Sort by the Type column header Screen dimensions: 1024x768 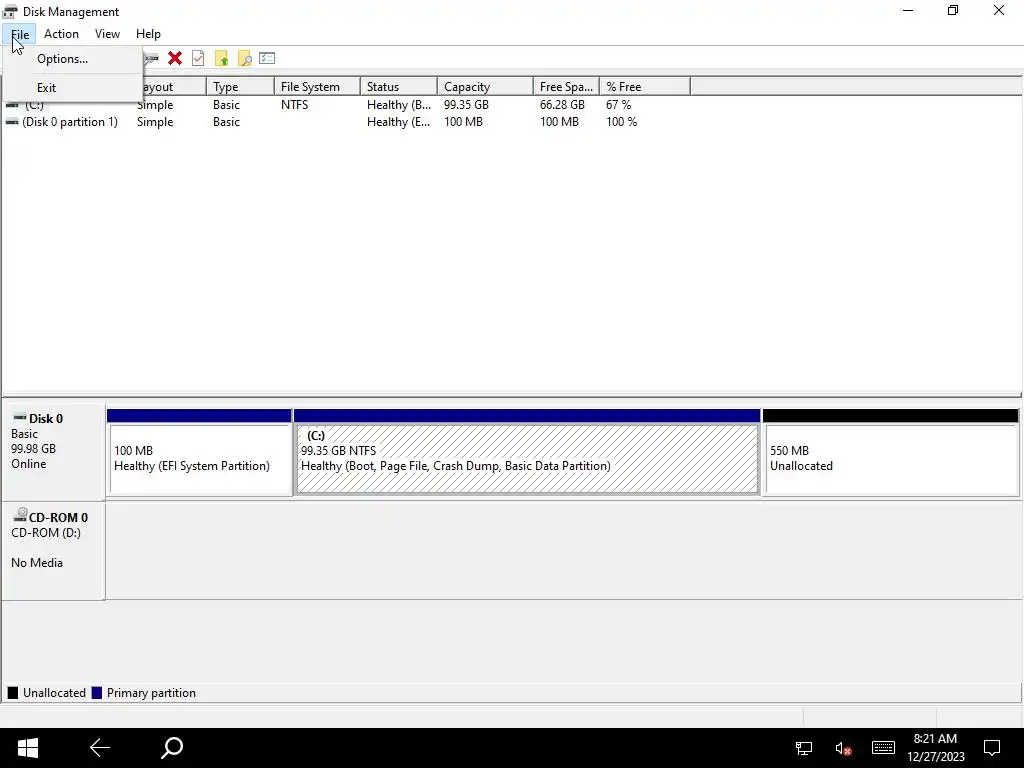240,86
